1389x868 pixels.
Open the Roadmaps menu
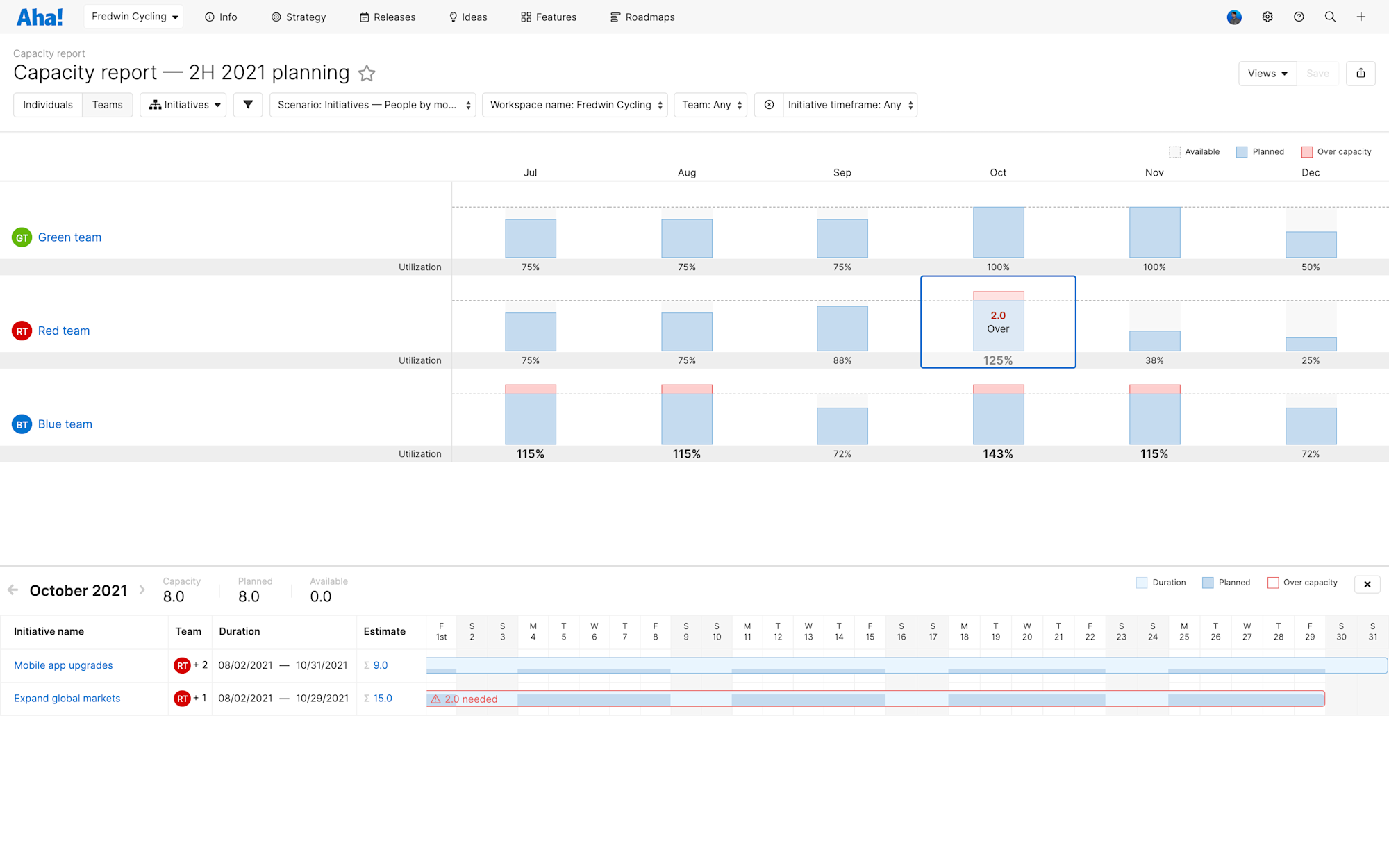(x=642, y=17)
